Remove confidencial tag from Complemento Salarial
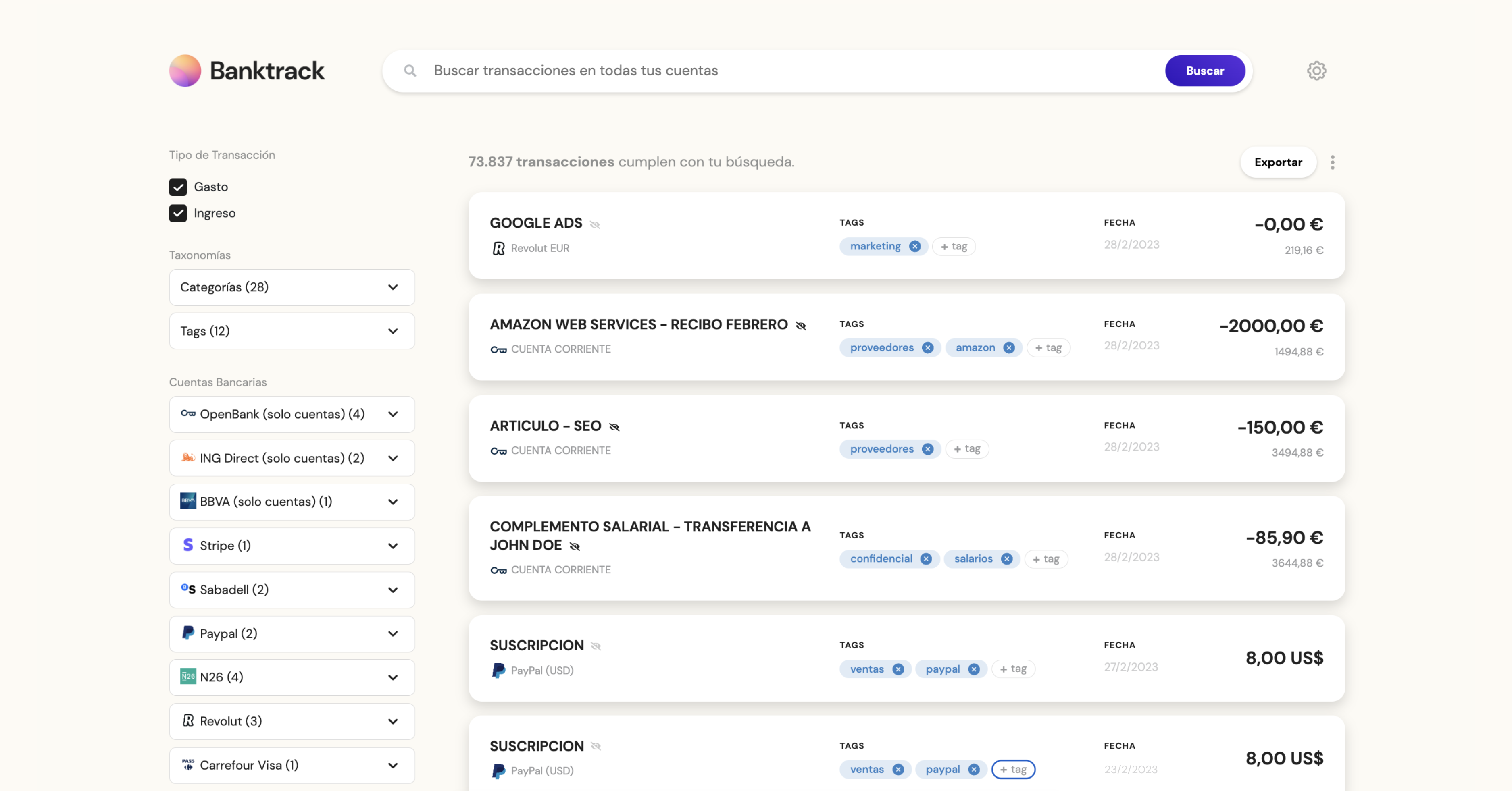 click(926, 558)
